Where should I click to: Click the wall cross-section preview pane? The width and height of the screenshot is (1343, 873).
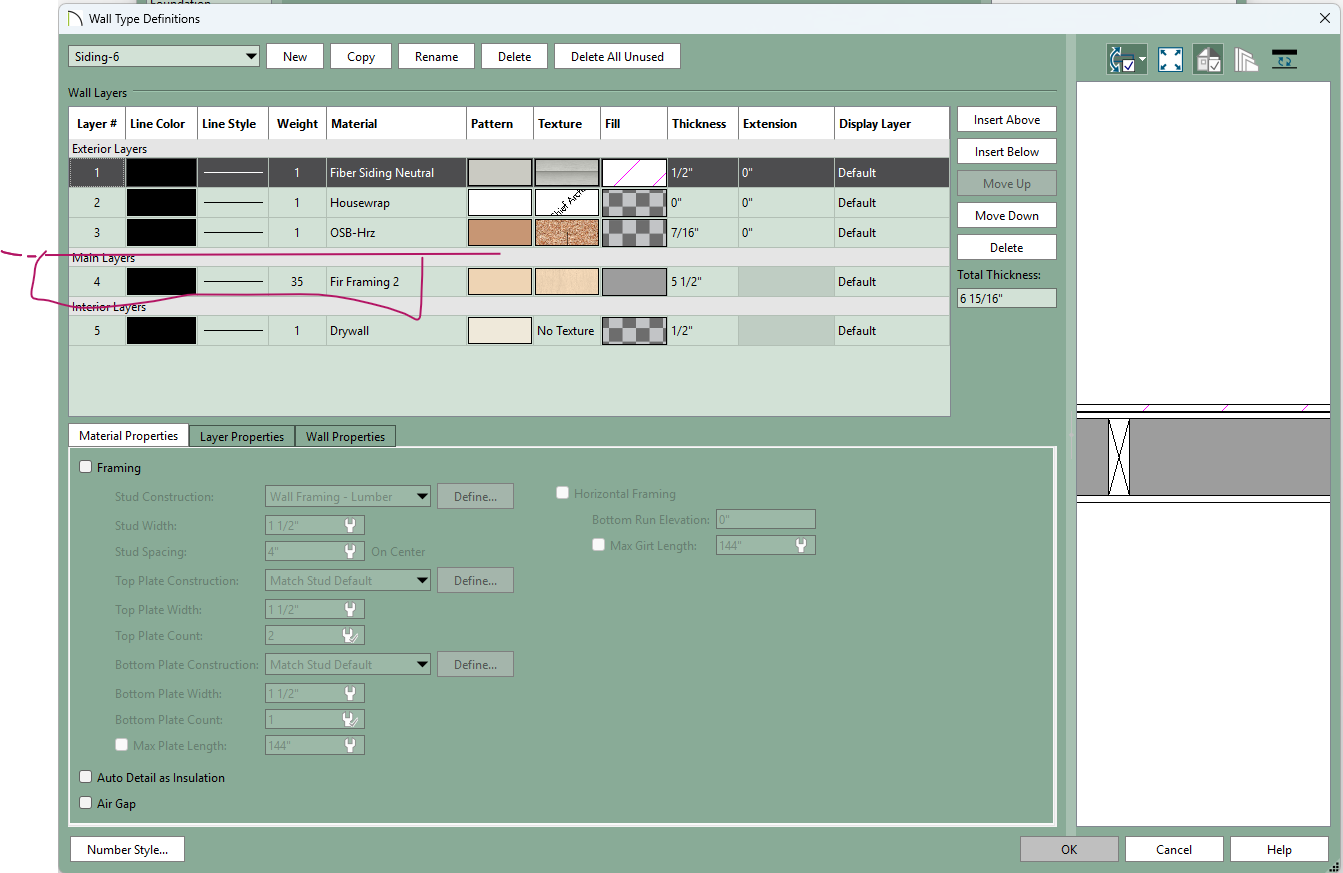tap(1203, 455)
